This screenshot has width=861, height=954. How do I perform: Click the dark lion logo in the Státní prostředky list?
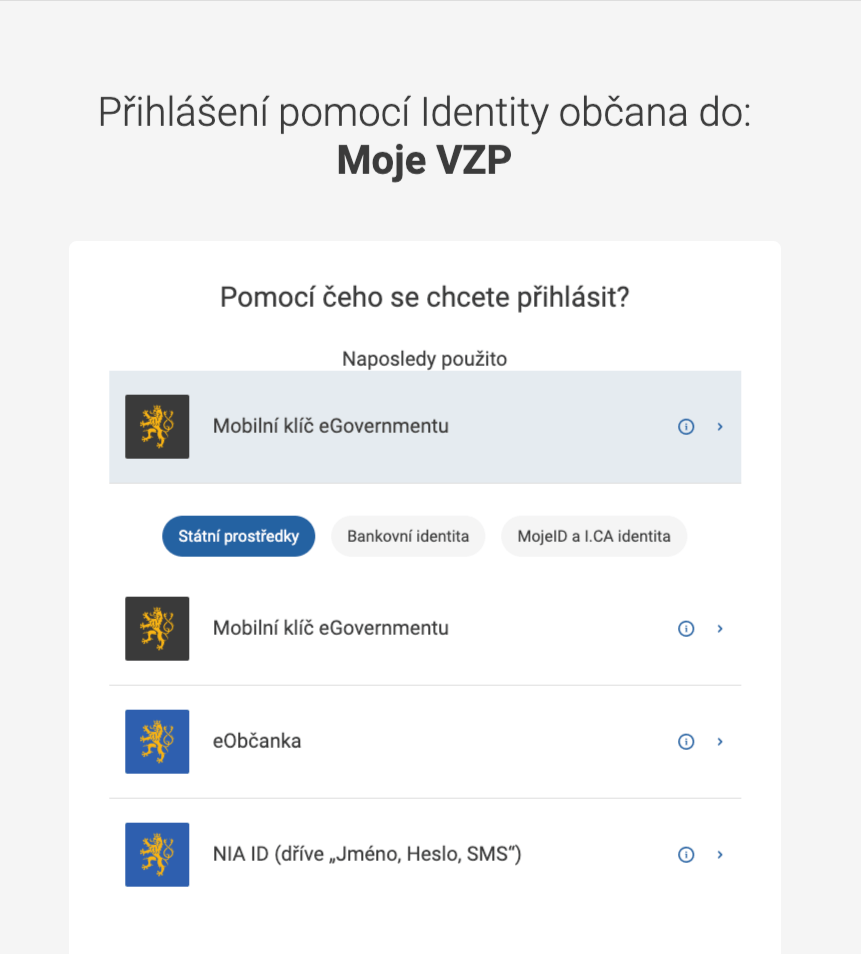[157, 628]
